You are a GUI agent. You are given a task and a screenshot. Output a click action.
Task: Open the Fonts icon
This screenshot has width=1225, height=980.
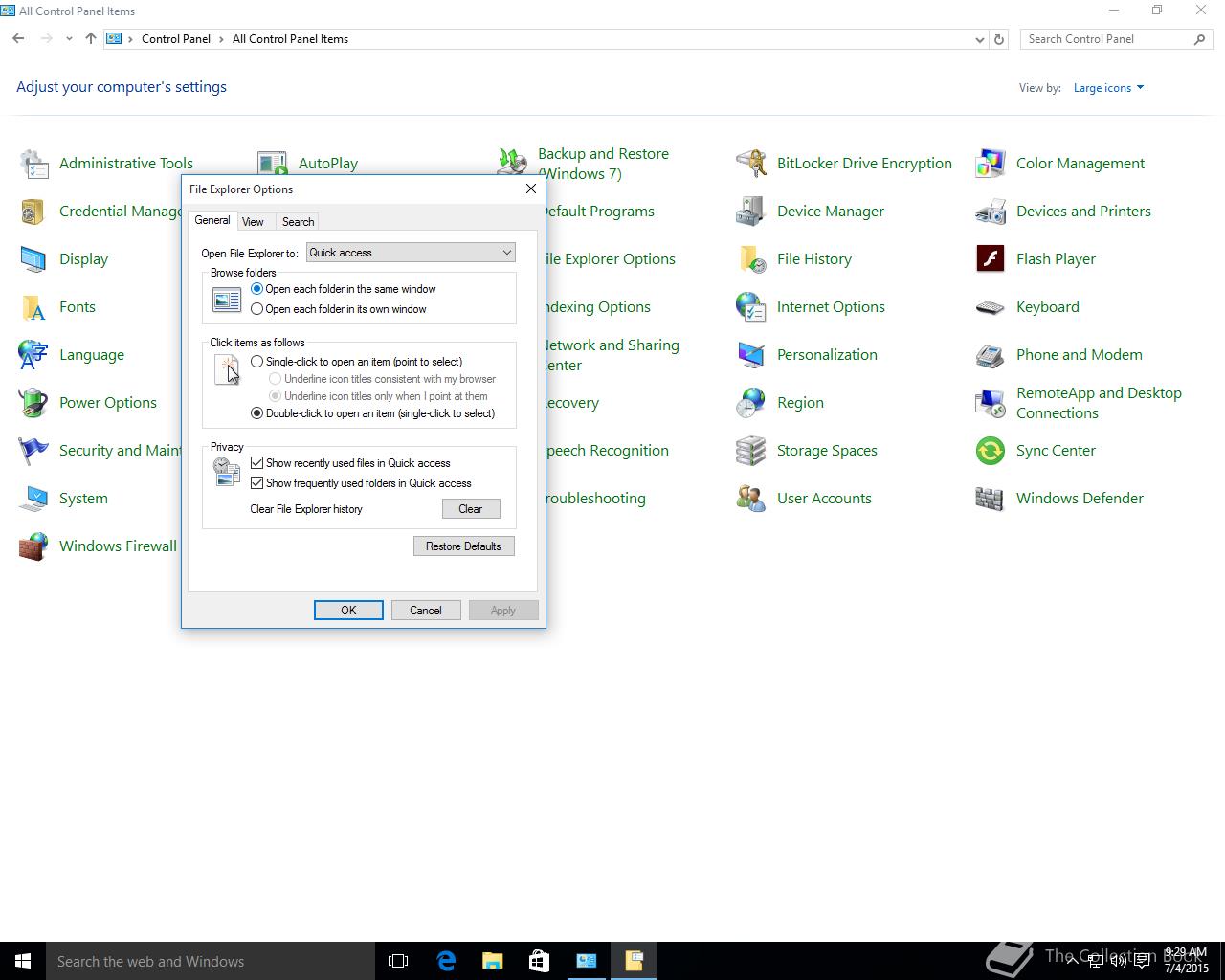[x=33, y=307]
